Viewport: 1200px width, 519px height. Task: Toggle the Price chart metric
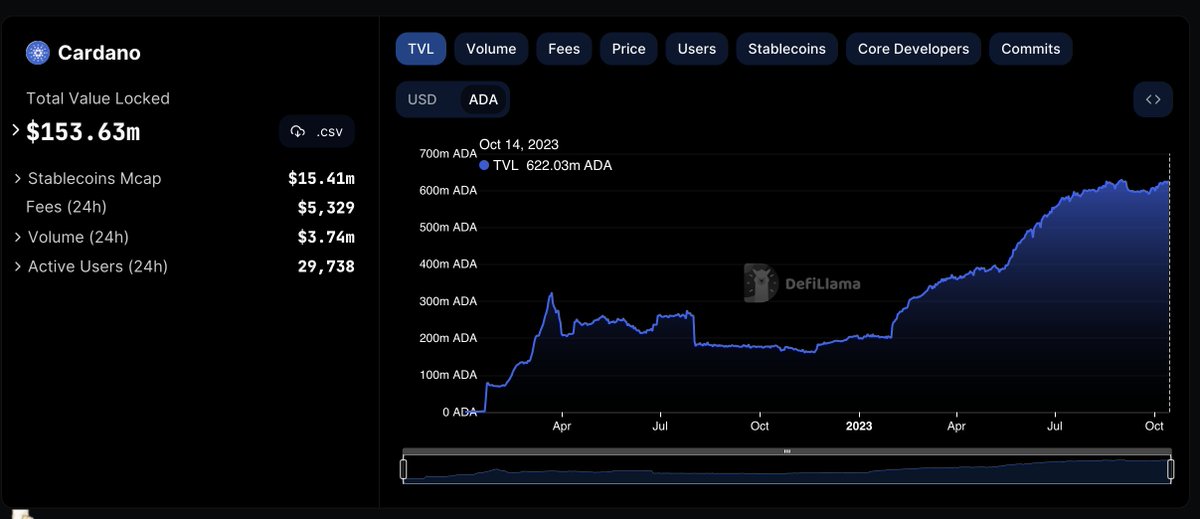point(629,48)
